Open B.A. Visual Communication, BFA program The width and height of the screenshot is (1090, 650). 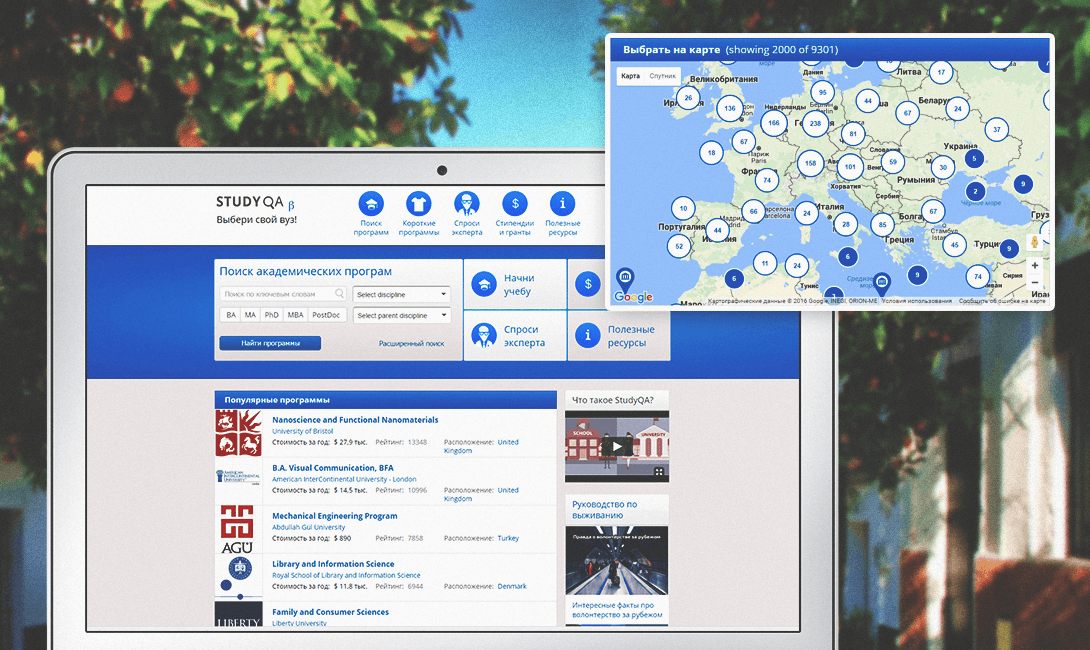click(332, 468)
